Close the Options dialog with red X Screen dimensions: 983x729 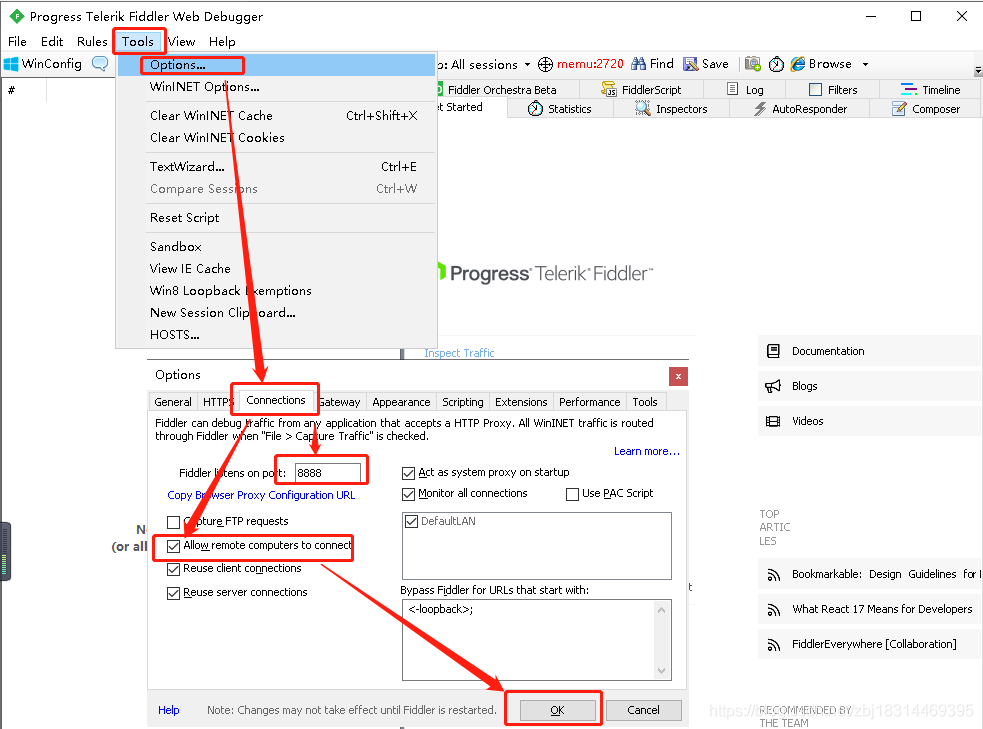pyautogui.click(x=678, y=376)
